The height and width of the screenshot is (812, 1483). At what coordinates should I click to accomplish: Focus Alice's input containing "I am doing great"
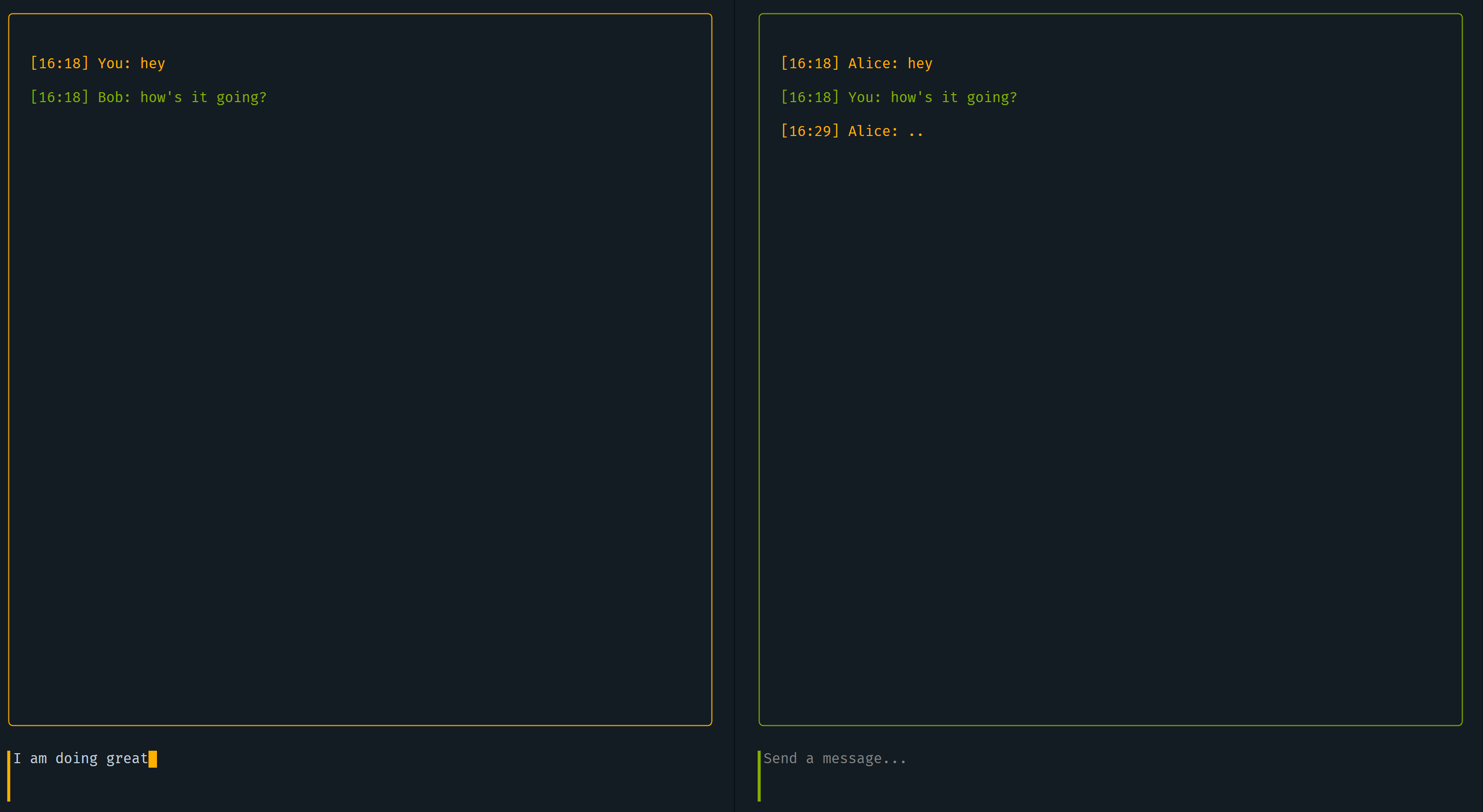pyautogui.click(x=360, y=775)
